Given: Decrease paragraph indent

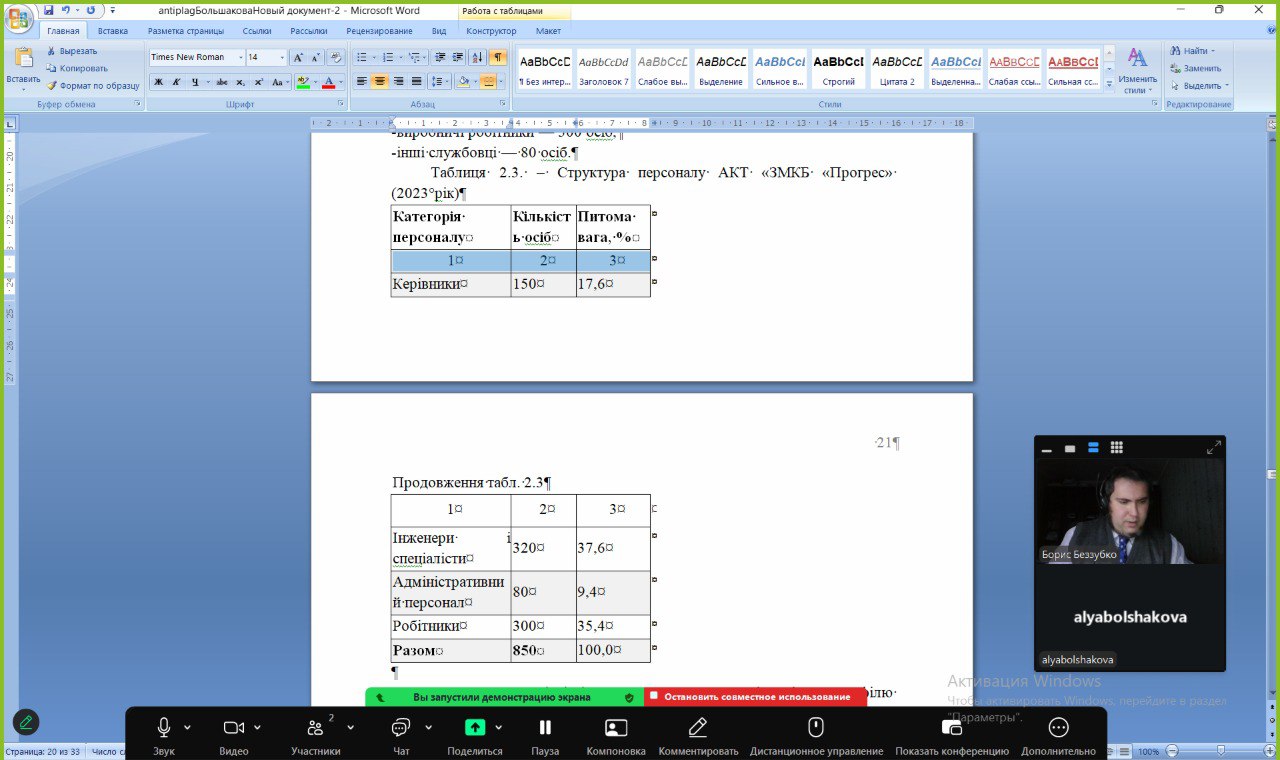Looking at the screenshot, I should 439,57.
